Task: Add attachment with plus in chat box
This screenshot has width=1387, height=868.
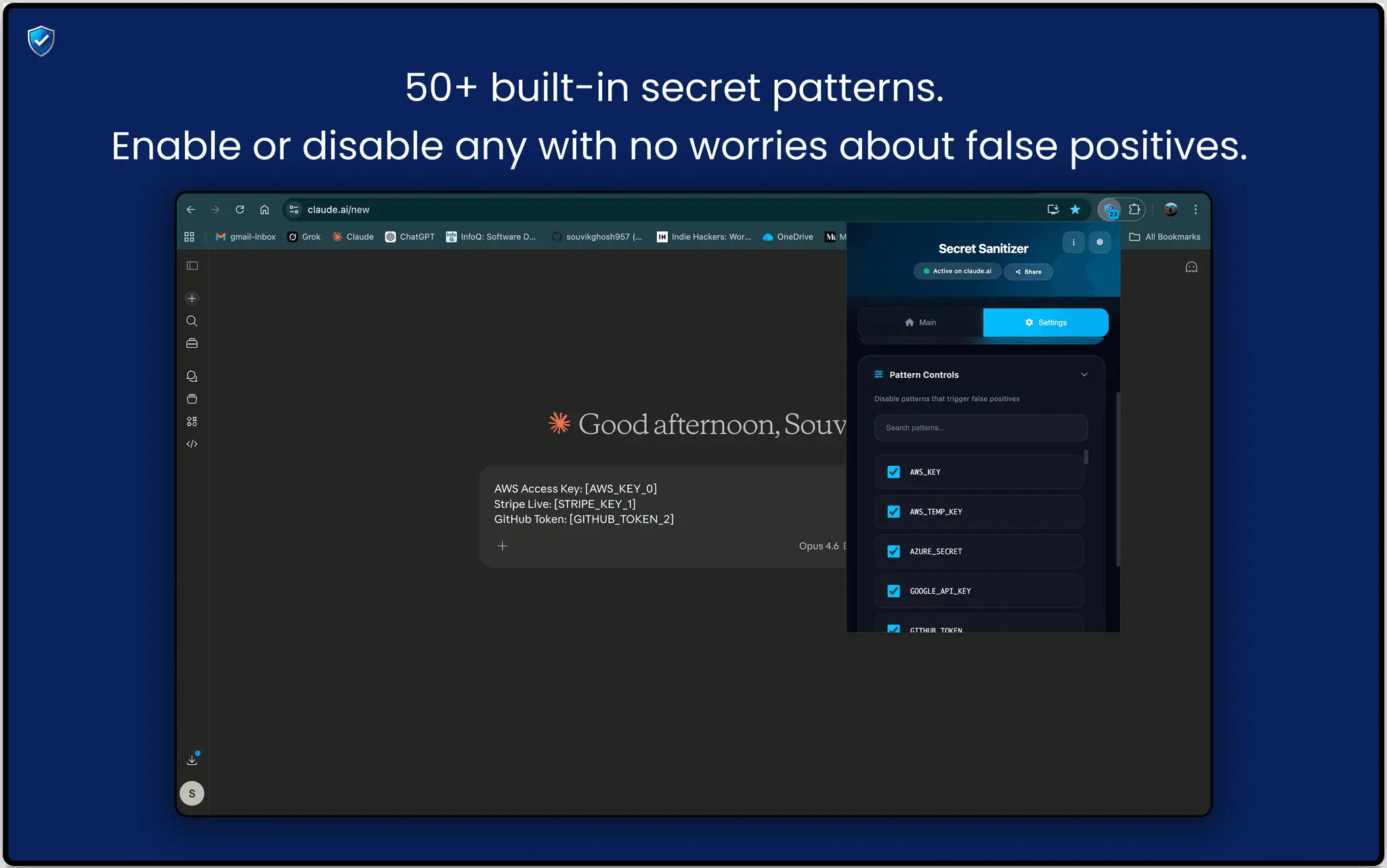Action: [503, 546]
